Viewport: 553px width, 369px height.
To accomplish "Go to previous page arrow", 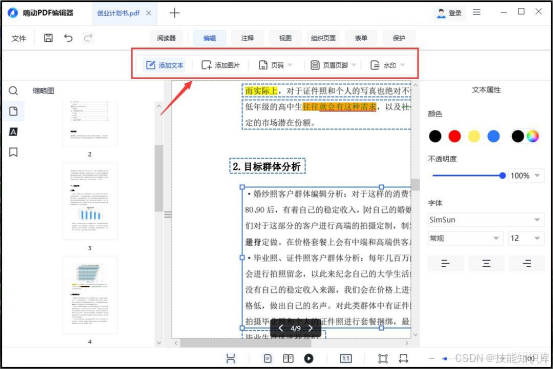I will [281, 328].
